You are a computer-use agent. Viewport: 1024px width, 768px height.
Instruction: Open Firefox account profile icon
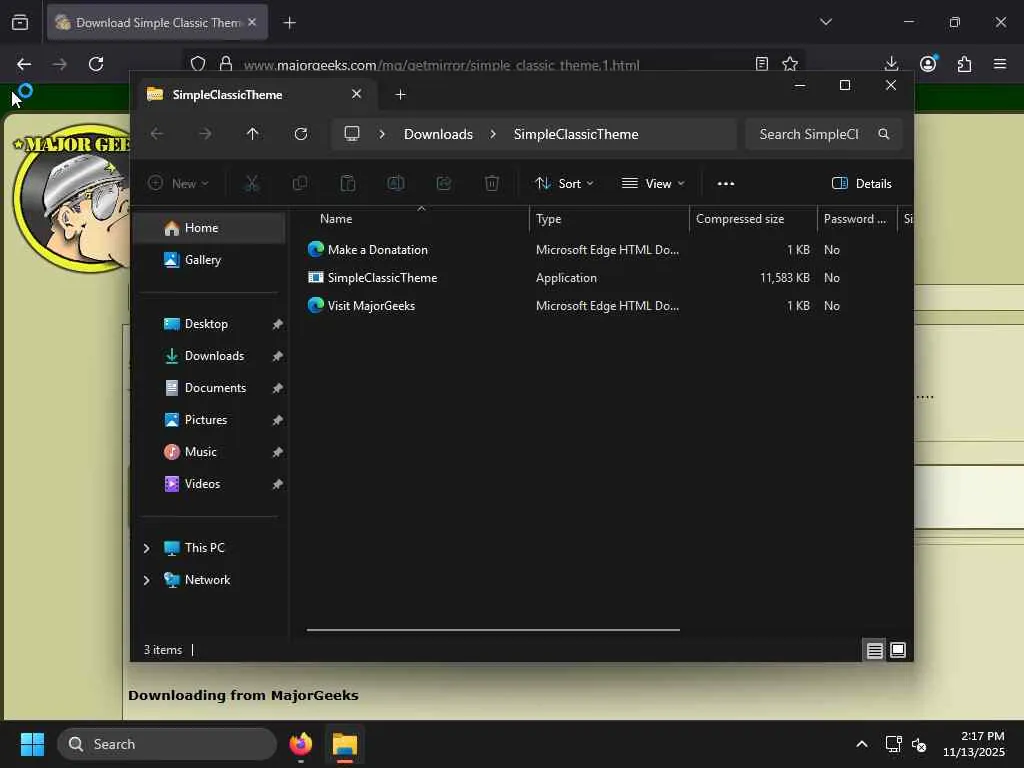pyautogui.click(x=928, y=63)
